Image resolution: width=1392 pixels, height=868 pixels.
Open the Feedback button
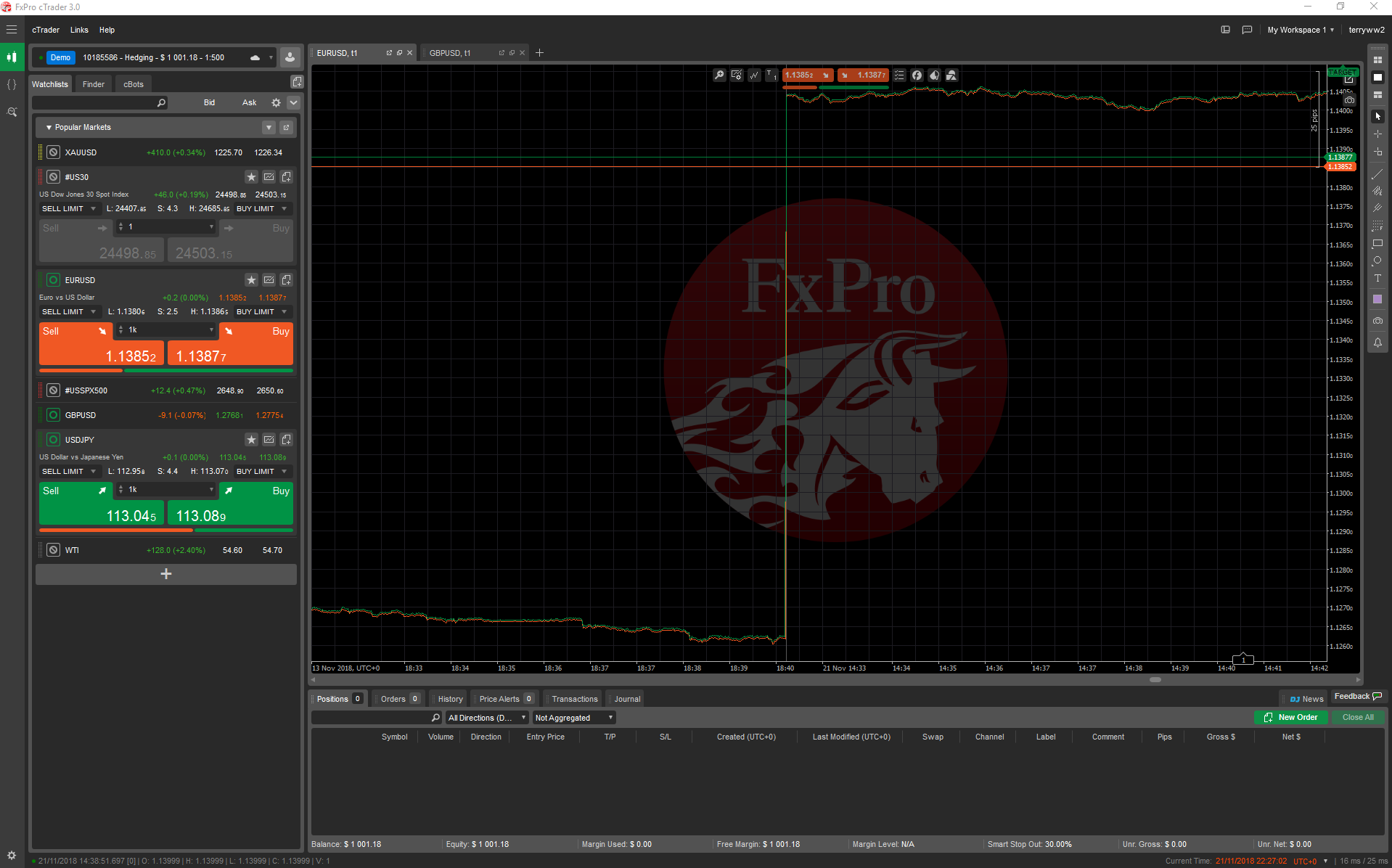click(1357, 697)
